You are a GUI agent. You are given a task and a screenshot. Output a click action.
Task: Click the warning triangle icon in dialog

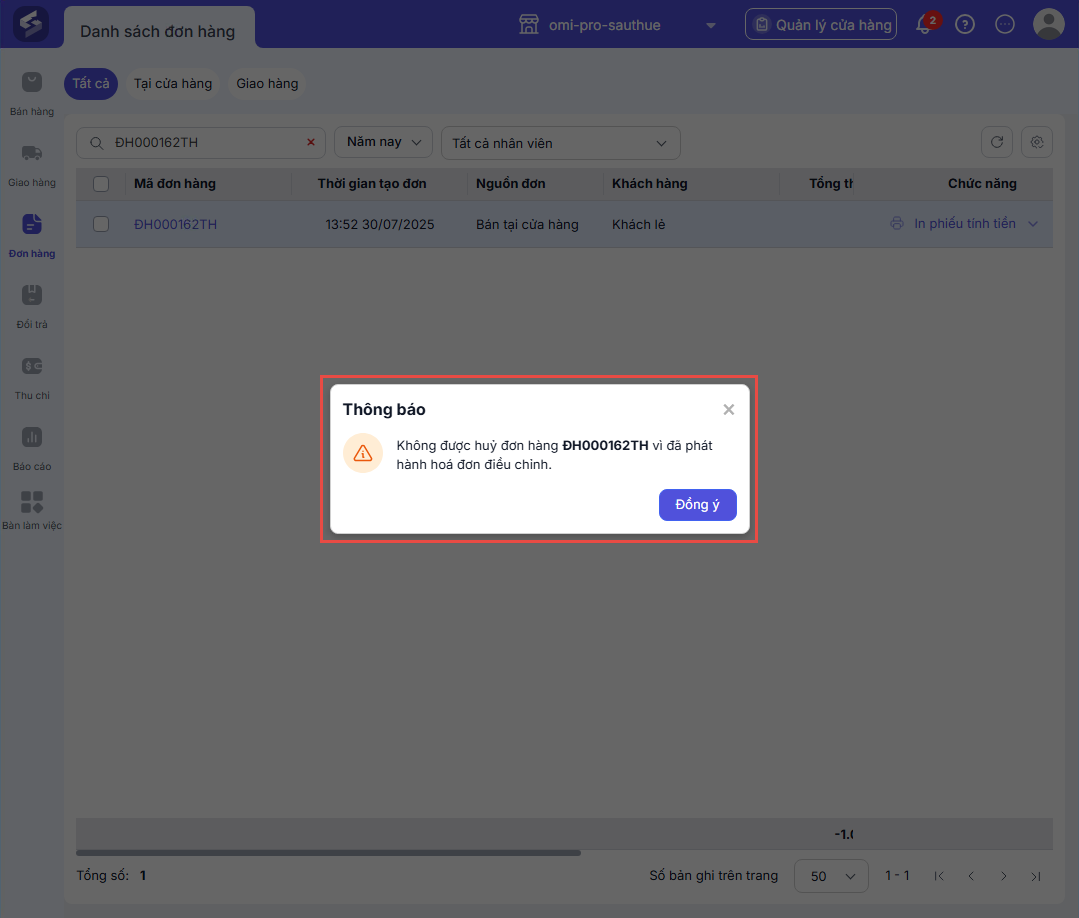[x=363, y=453]
